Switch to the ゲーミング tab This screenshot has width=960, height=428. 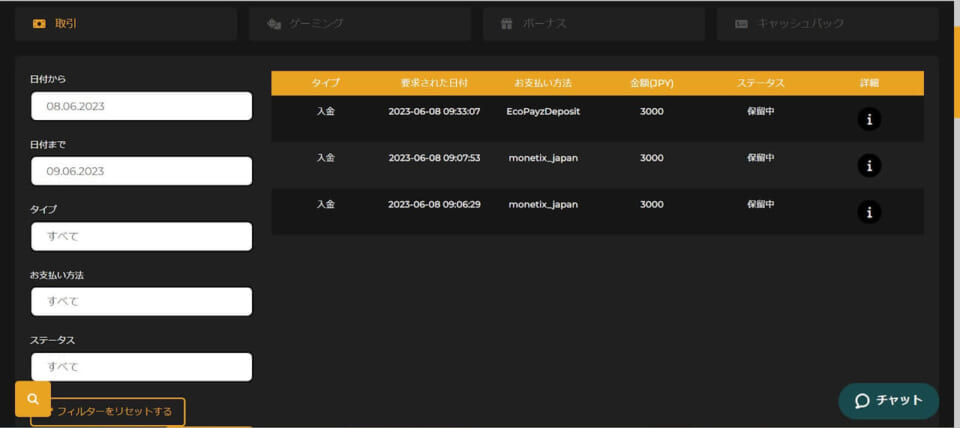click(x=359, y=24)
